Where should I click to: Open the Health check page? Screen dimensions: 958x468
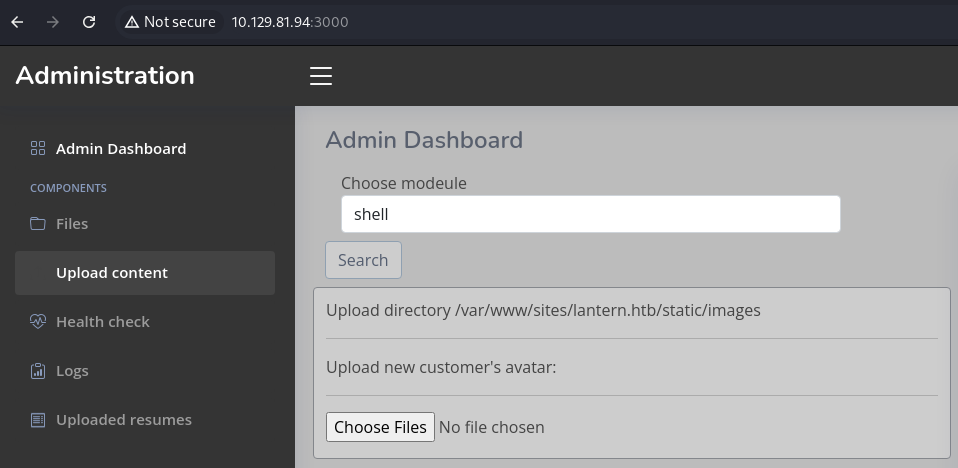[x=103, y=322]
